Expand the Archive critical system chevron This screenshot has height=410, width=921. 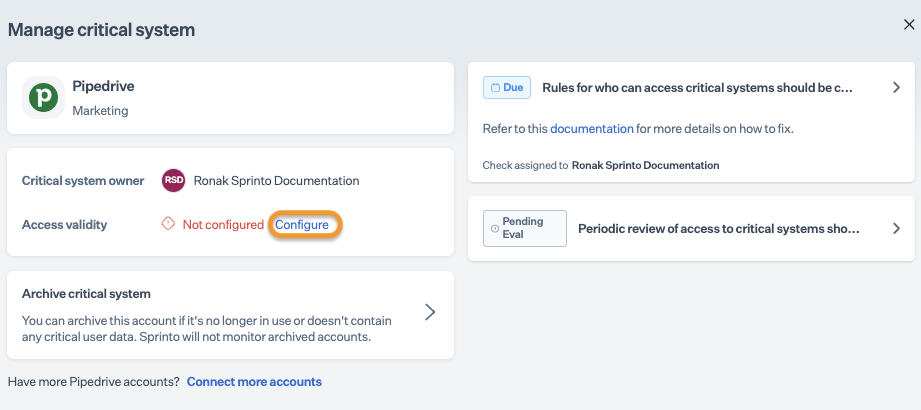[430, 312]
